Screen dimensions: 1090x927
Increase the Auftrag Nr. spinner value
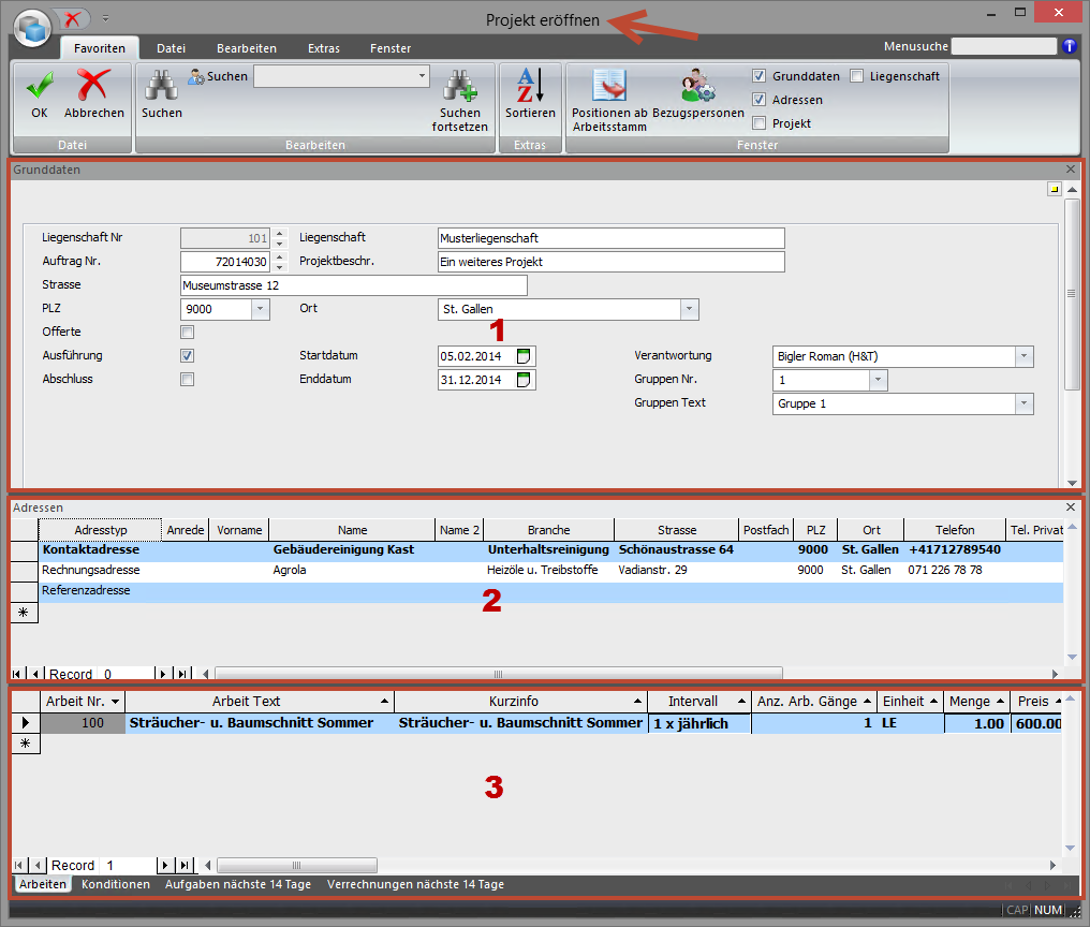click(x=279, y=256)
